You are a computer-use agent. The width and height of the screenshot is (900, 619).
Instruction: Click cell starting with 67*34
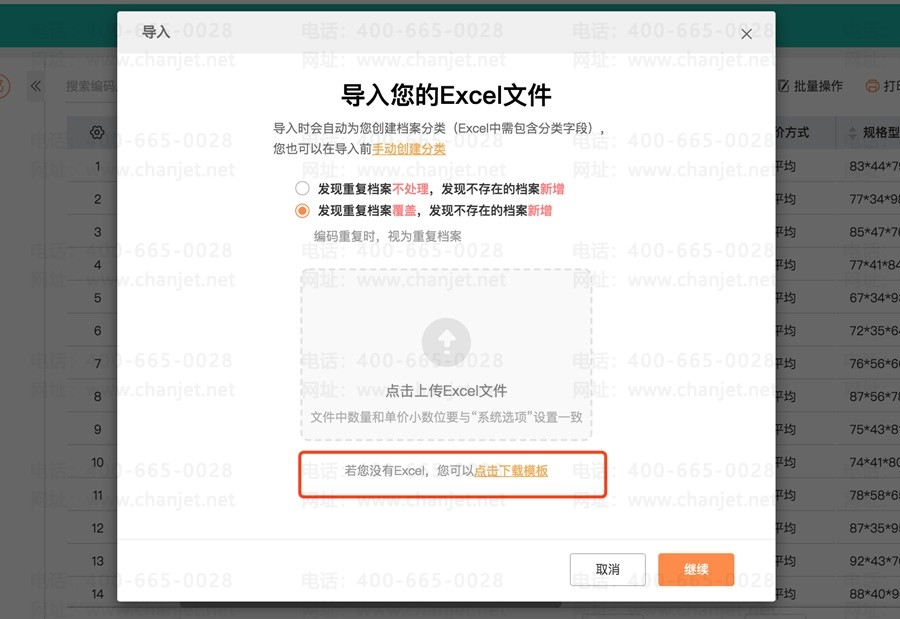tap(874, 298)
